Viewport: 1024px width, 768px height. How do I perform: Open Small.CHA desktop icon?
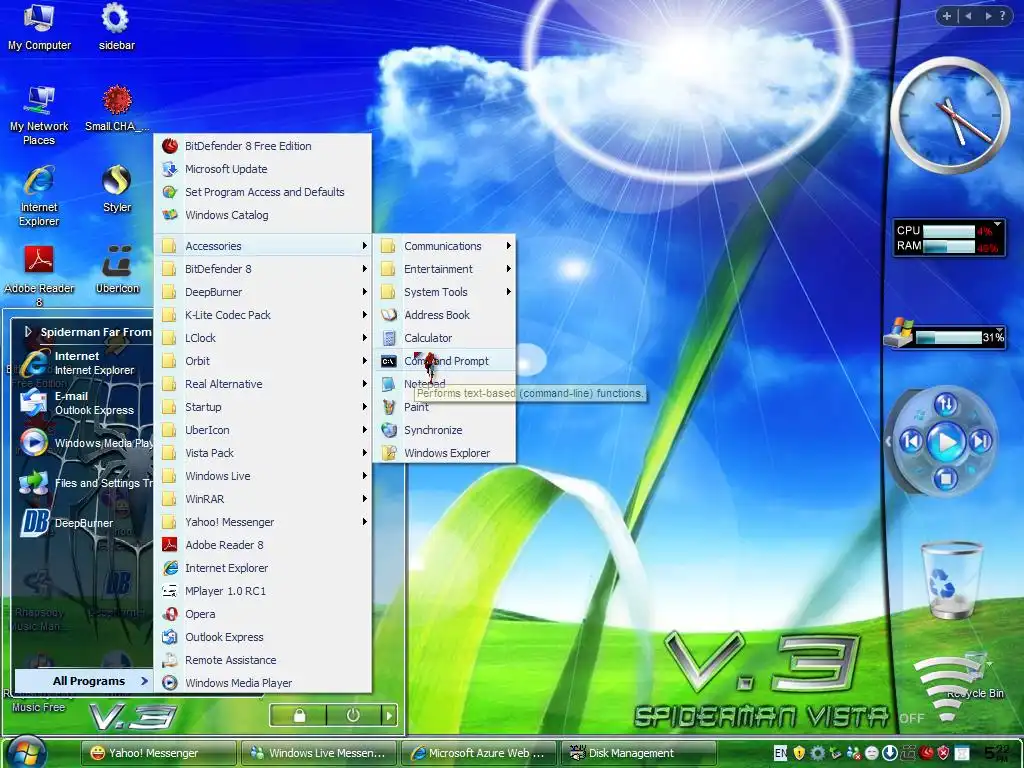click(x=117, y=108)
